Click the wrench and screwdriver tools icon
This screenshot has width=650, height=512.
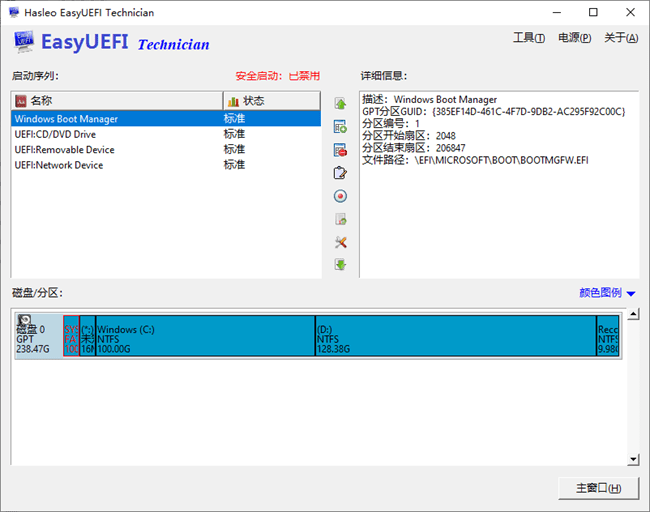pyautogui.click(x=340, y=242)
